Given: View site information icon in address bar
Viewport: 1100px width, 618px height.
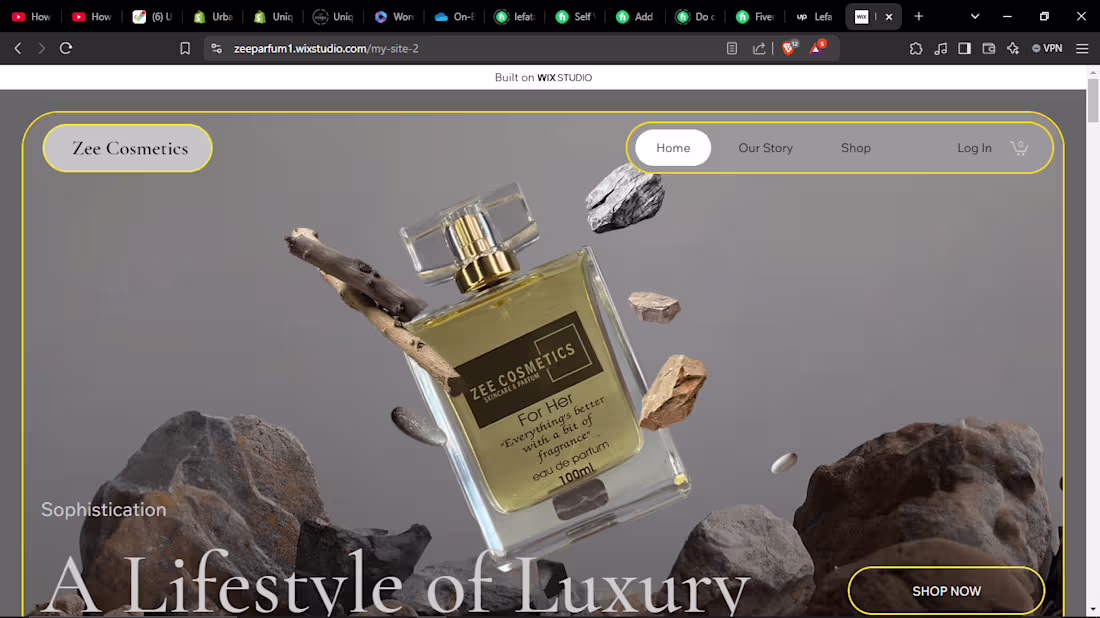Looking at the screenshot, I should [x=217, y=48].
